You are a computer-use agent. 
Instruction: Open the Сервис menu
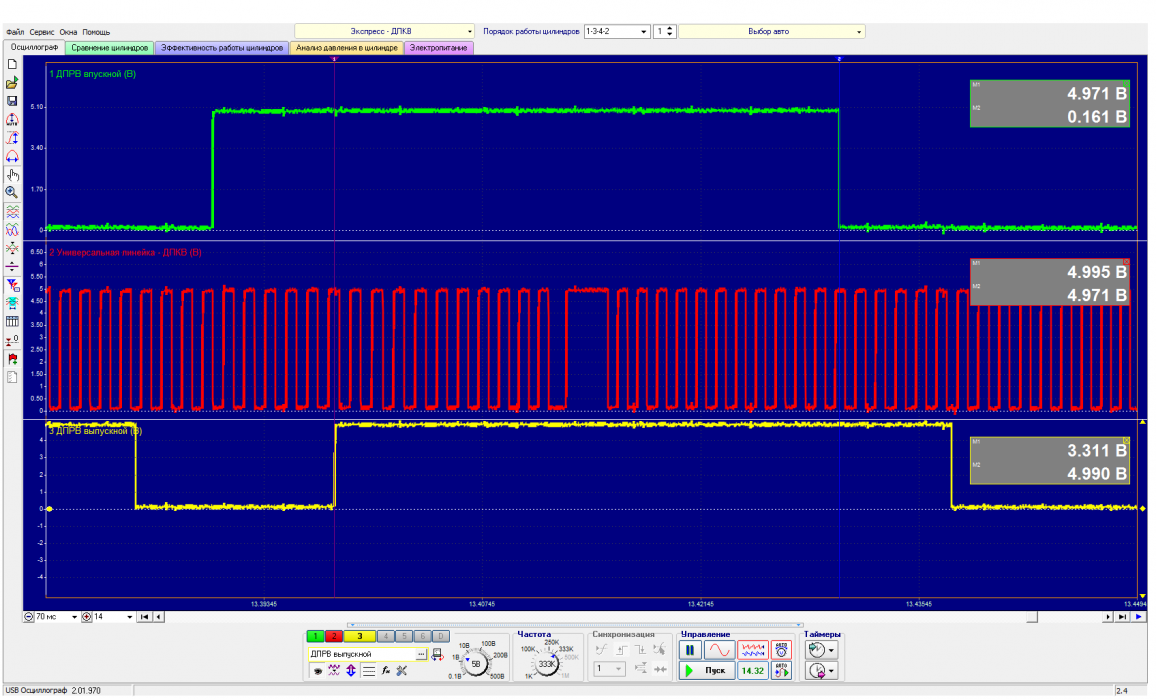(41, 32)
